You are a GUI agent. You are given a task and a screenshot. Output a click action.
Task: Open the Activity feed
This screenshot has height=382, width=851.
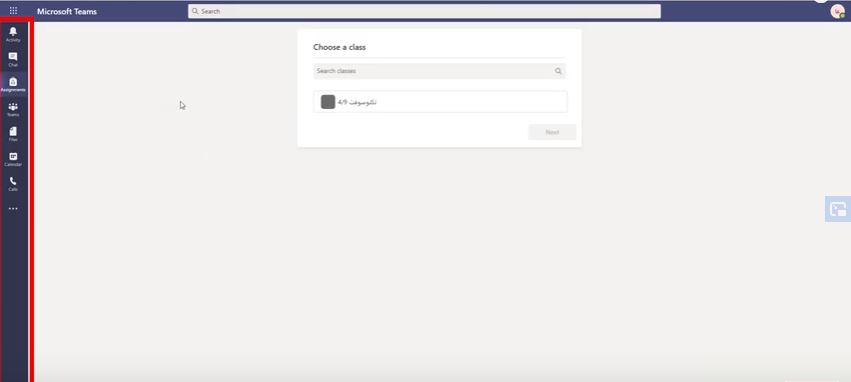point(13,34)
